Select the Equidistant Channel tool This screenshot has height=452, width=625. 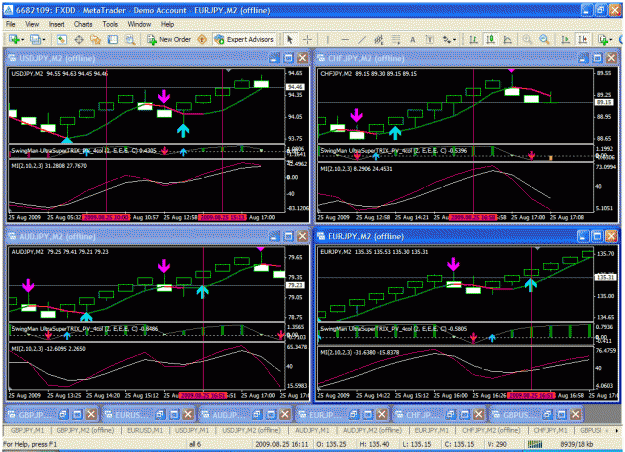379,39
